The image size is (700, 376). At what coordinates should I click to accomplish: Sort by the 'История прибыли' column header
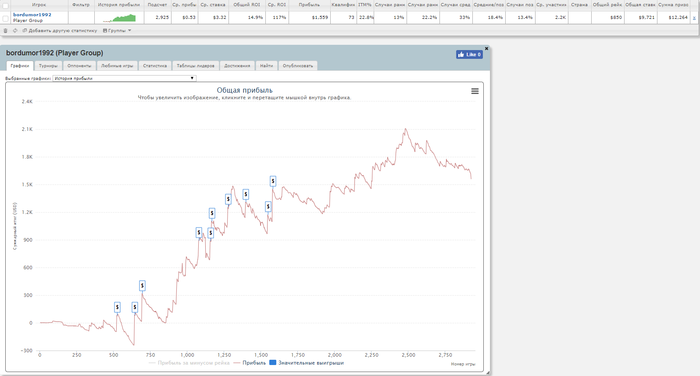click(119, 4)
